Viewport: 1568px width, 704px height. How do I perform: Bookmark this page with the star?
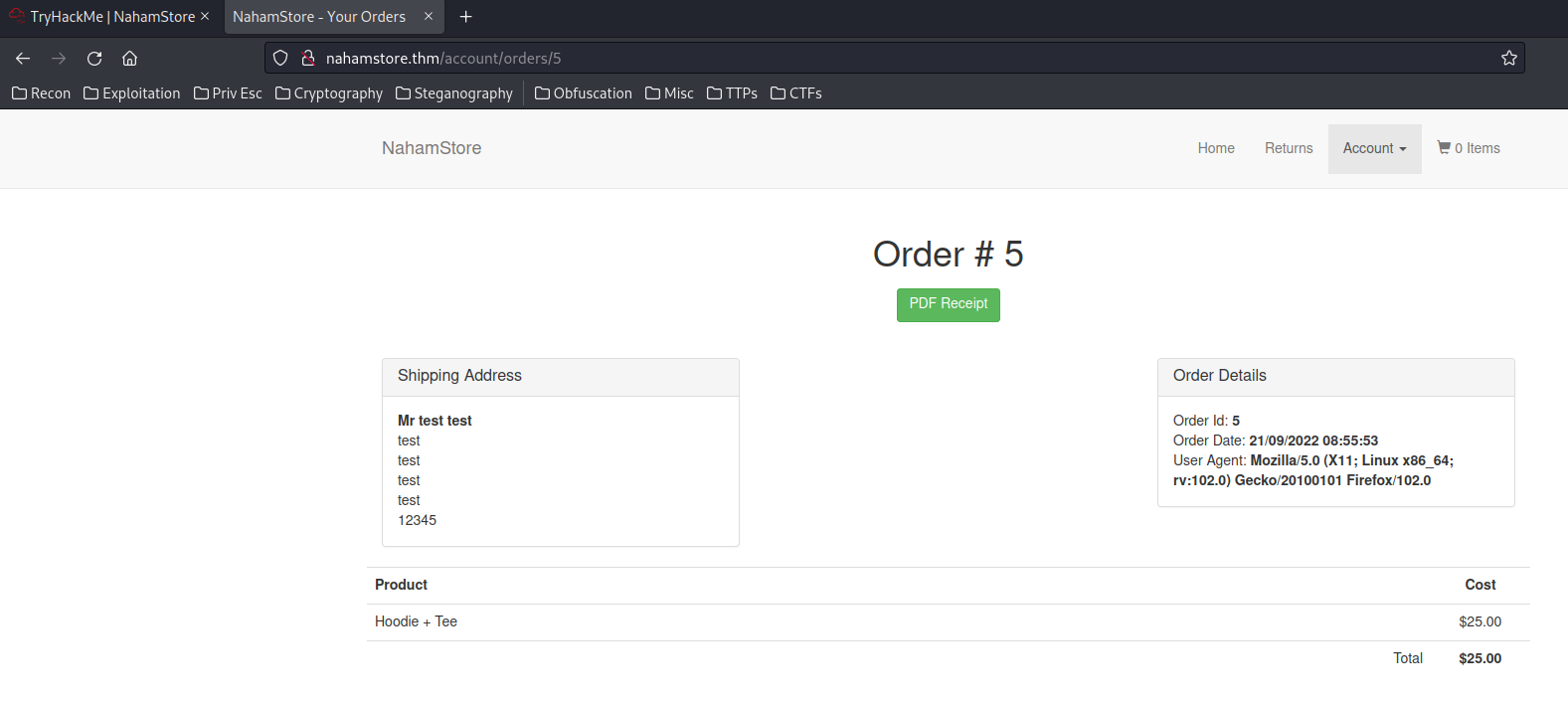point(1509,58)
